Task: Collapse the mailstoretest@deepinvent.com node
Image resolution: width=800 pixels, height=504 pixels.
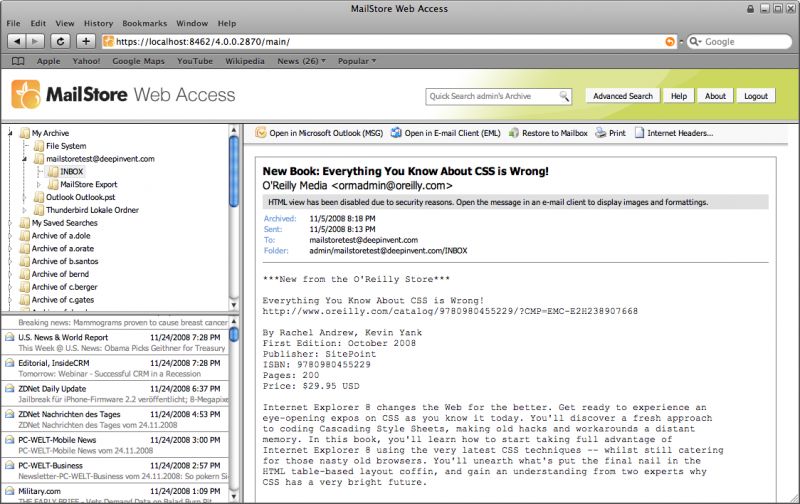Action: tap(24, 159)
